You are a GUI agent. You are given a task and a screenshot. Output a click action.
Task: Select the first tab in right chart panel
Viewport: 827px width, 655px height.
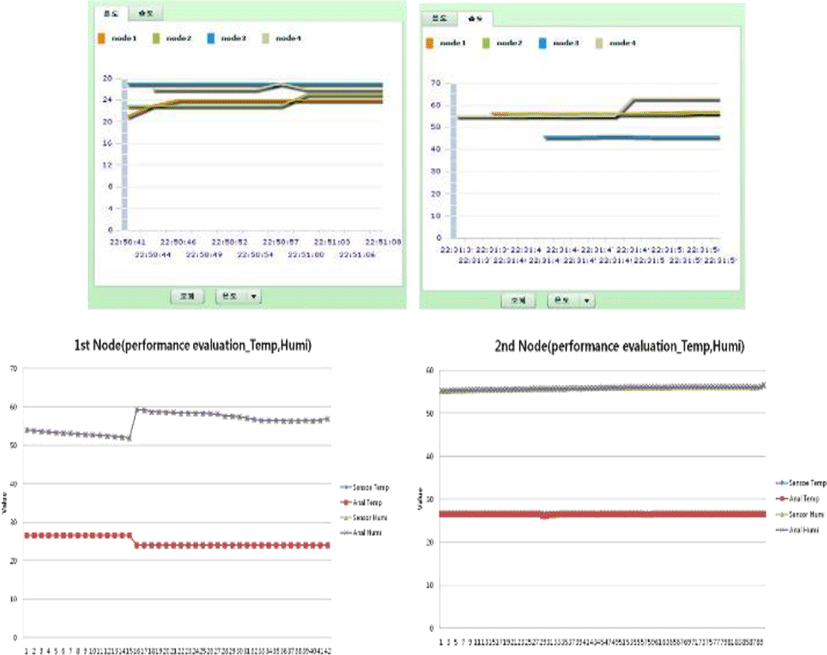[x=438, y=19]
